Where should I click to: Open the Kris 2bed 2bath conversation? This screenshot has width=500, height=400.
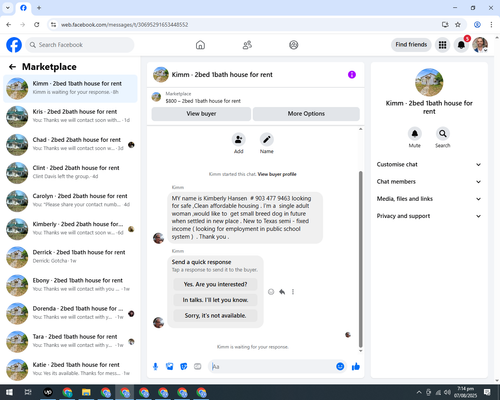click(70, 116)
